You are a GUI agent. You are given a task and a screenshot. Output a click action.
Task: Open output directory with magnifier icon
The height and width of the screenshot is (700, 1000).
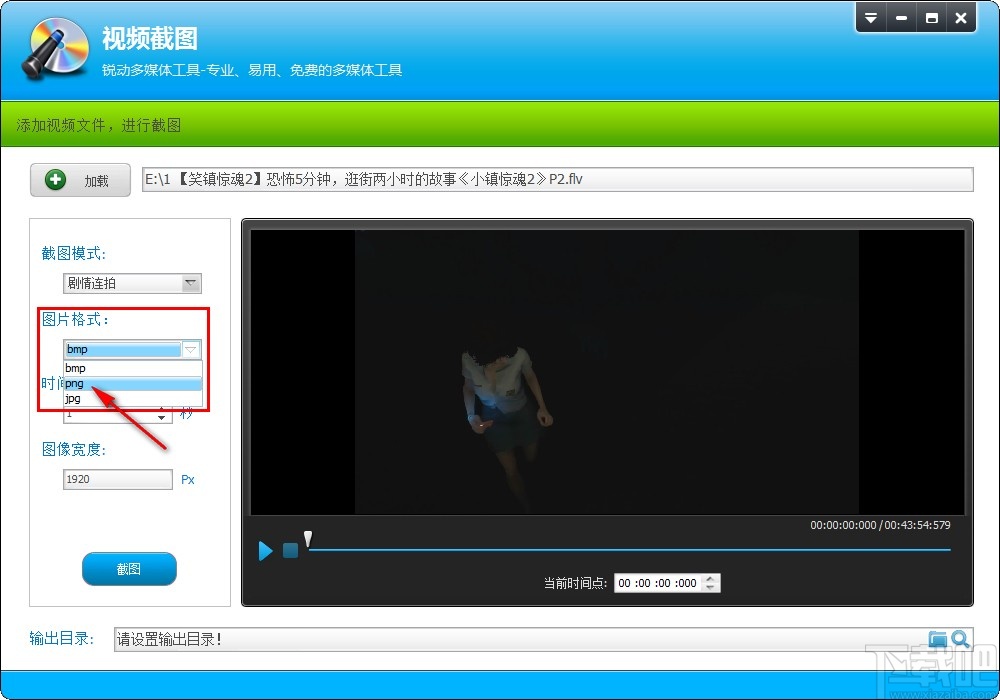coord(960,638)
